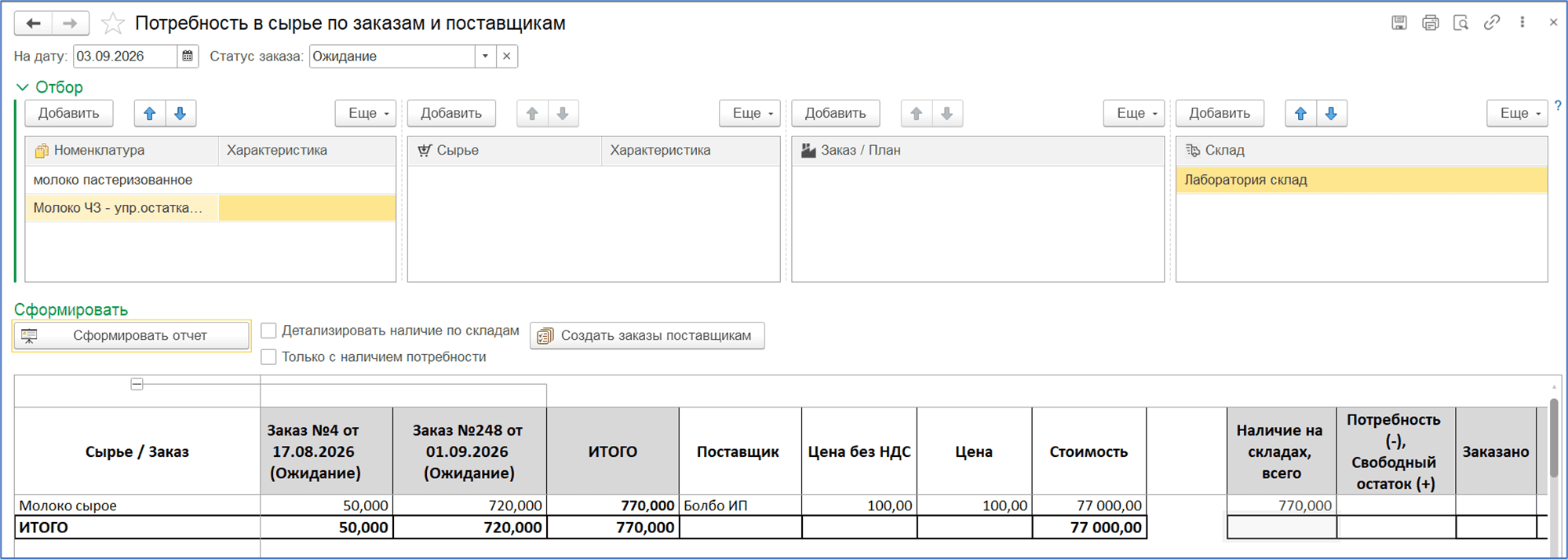Open the three-dot more options menu
Image resolution: width=1568 pixels, height=559 pixels.
(1522, 23)
